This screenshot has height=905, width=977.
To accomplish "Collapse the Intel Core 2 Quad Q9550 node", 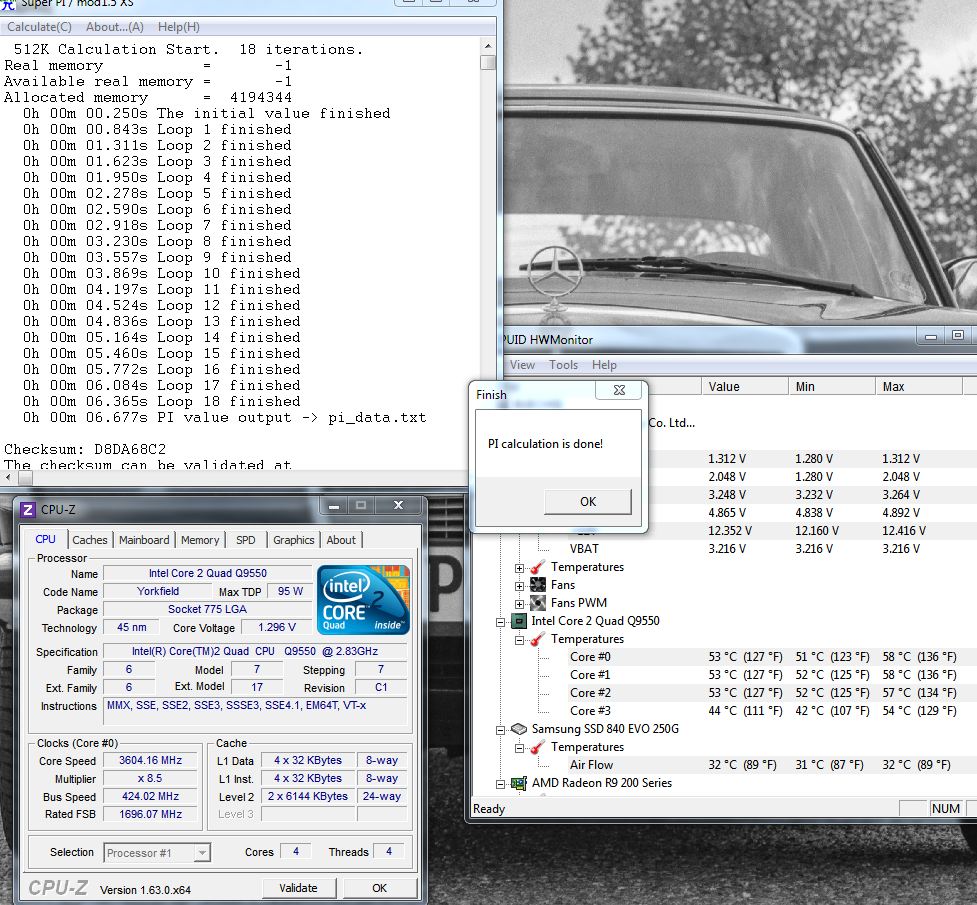I will click(500, 622).
